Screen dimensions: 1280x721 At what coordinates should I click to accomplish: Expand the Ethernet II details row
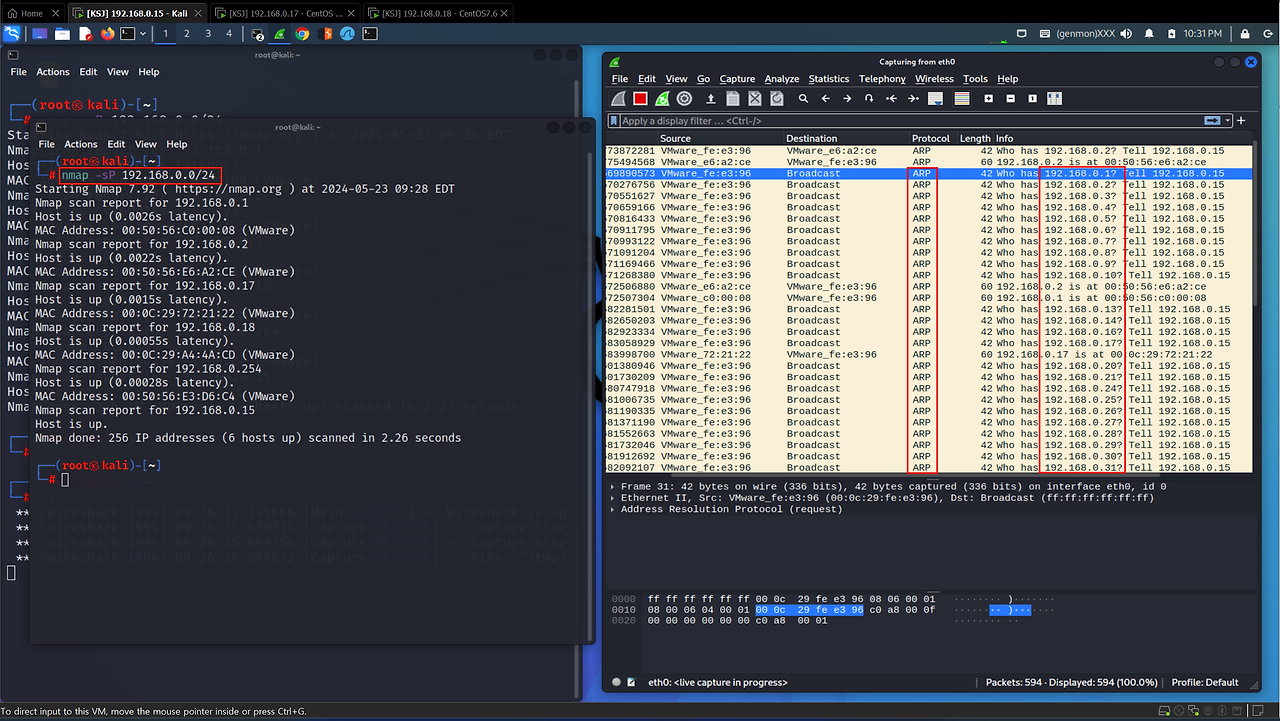click(x=613, y=498)
